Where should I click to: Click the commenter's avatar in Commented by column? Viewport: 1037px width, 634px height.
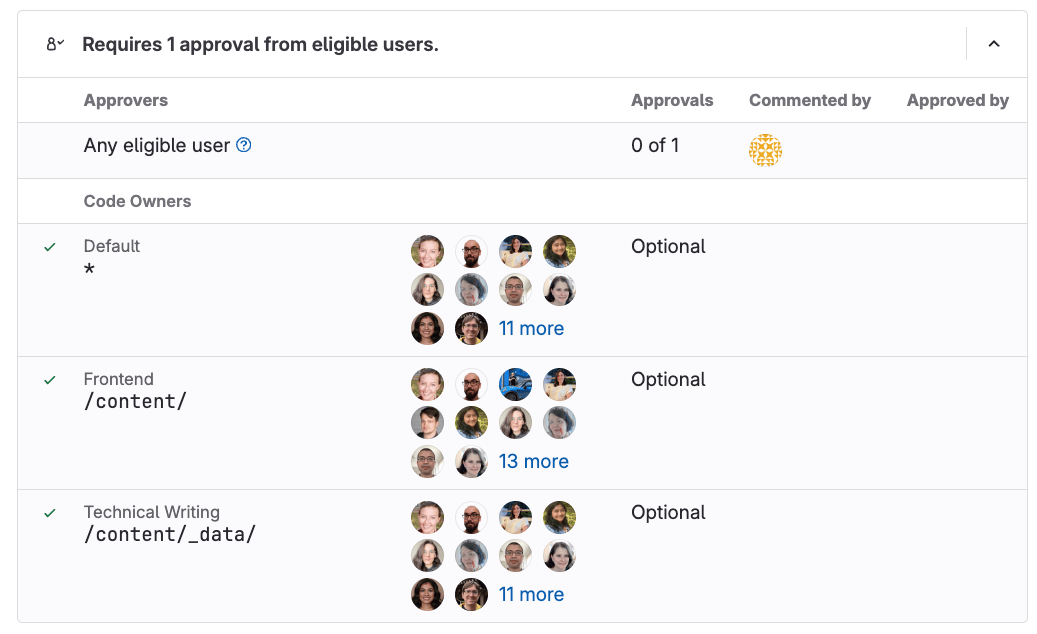pos(765,150)
